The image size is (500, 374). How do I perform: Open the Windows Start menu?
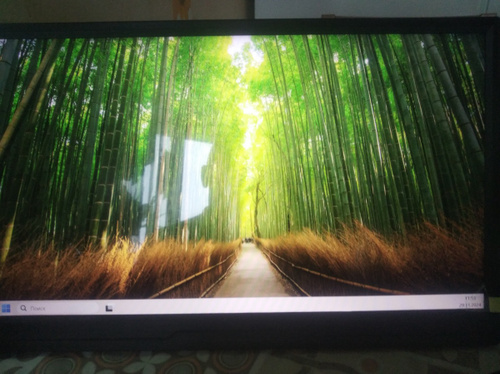(x=6, y=308)
